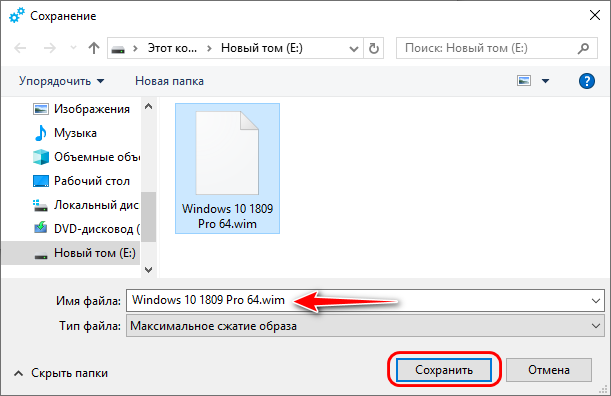Expand the file name dropdown arrow

[596, 301]
